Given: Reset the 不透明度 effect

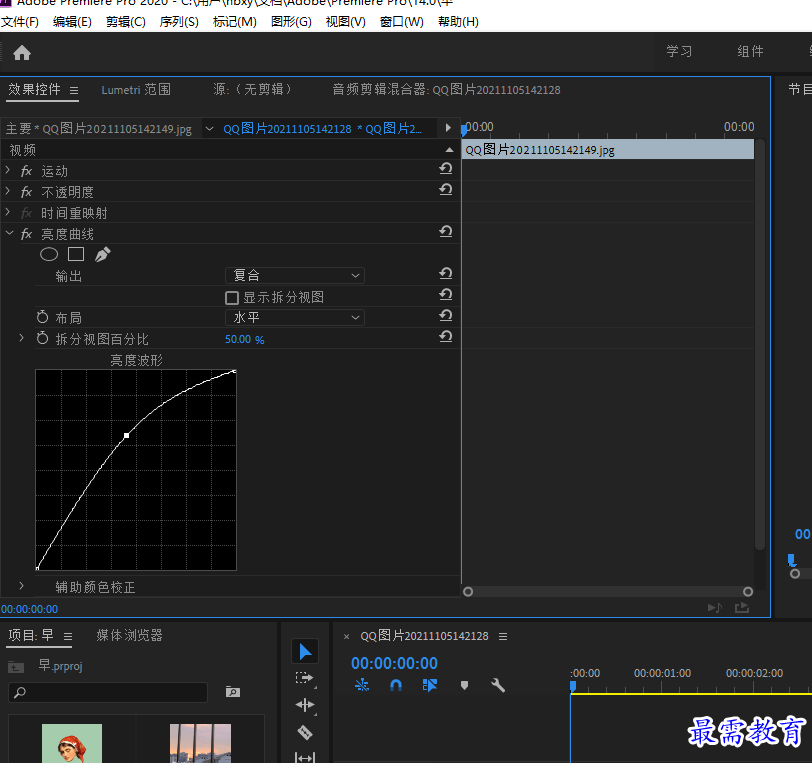Looking at the screenshot, I should pos(446,190).
